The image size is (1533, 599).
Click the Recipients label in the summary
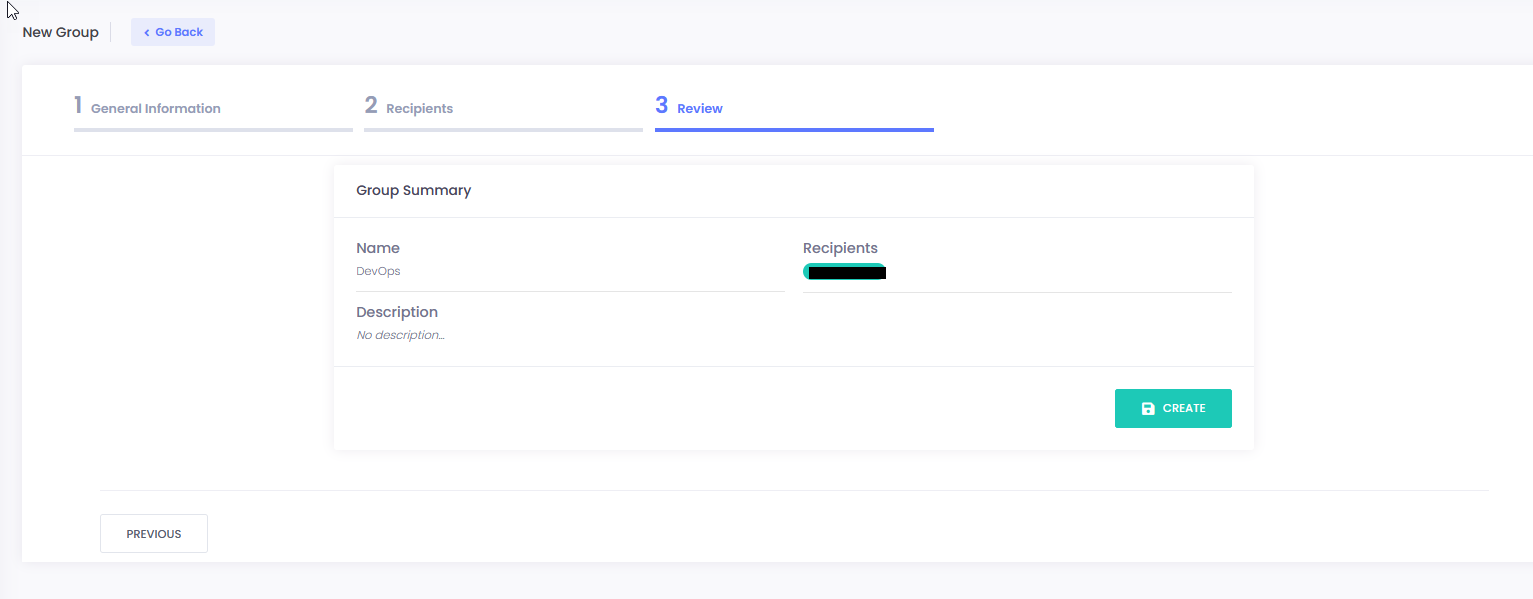(840, 248)
